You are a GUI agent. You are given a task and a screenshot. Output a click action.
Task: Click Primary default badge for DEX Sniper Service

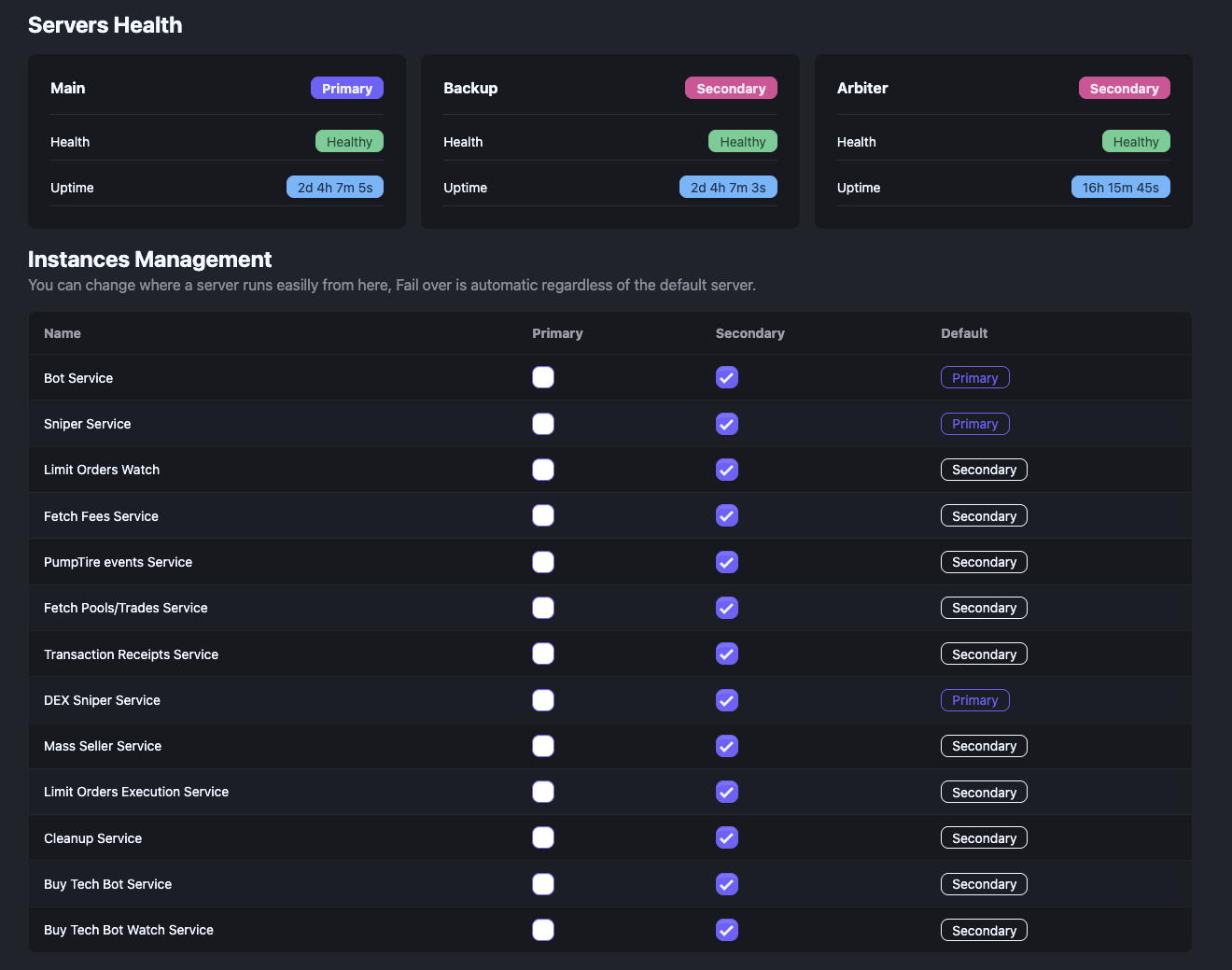[975, 700]
